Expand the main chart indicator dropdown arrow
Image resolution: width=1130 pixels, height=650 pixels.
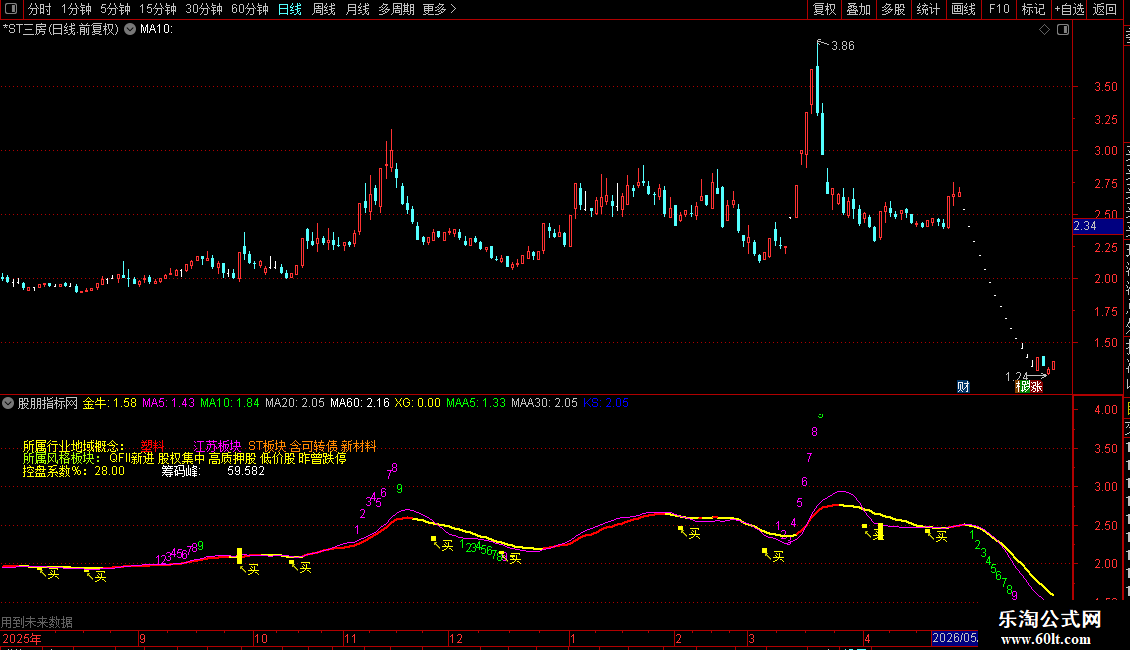pos(130,29)
